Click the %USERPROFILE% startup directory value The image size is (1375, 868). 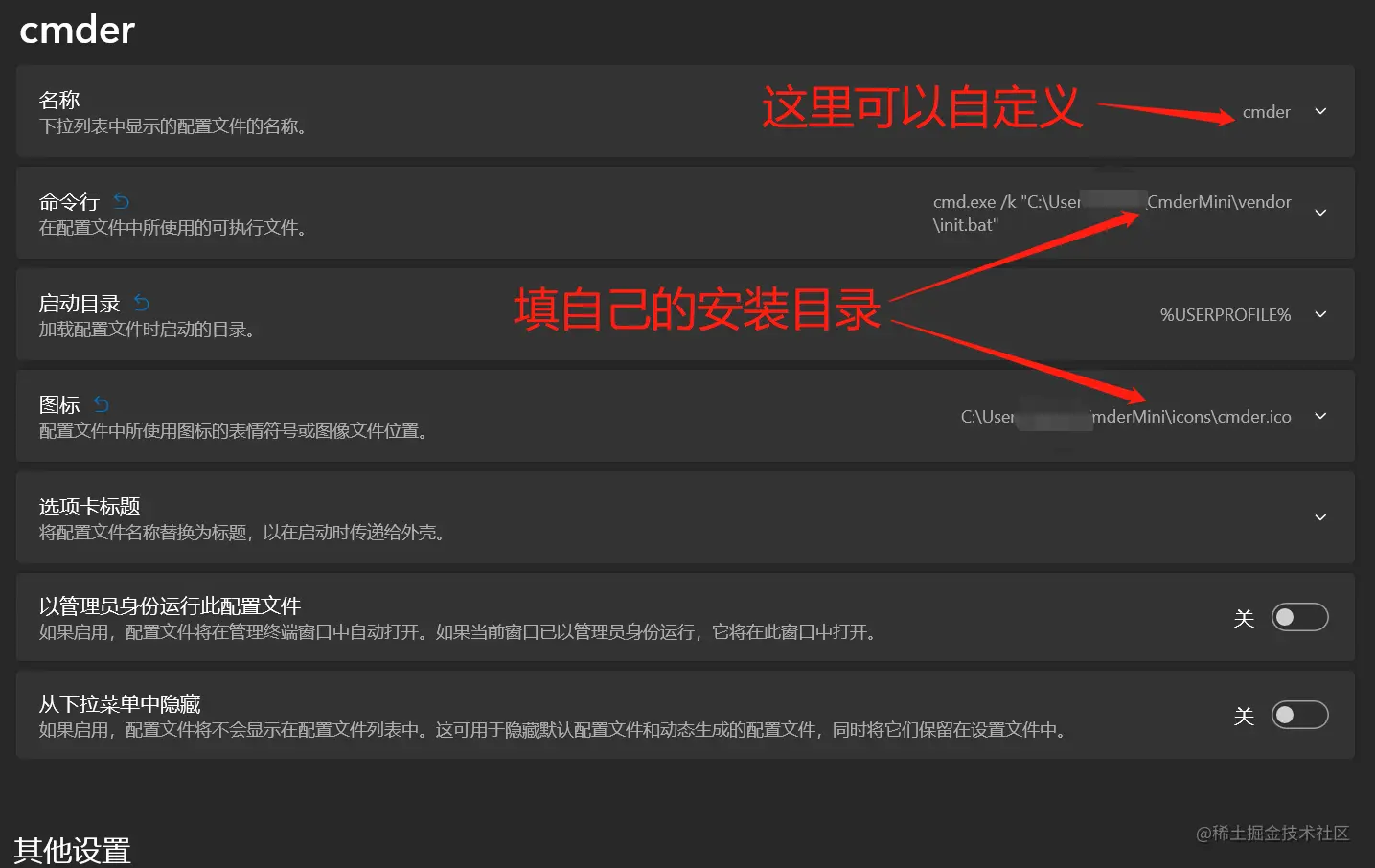click(1225, 314)
